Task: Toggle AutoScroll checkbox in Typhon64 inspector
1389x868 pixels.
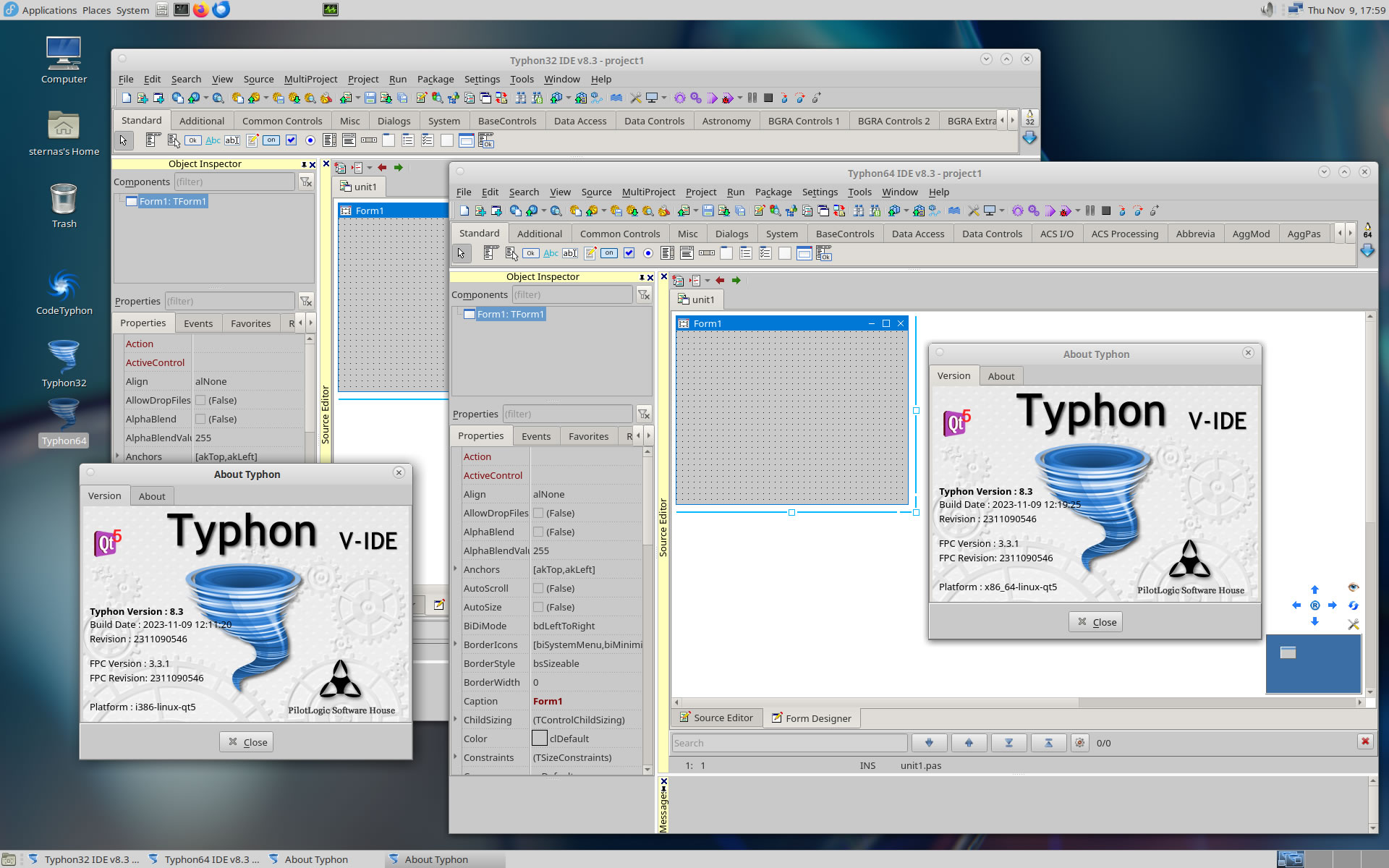Action: coord(538,588)
